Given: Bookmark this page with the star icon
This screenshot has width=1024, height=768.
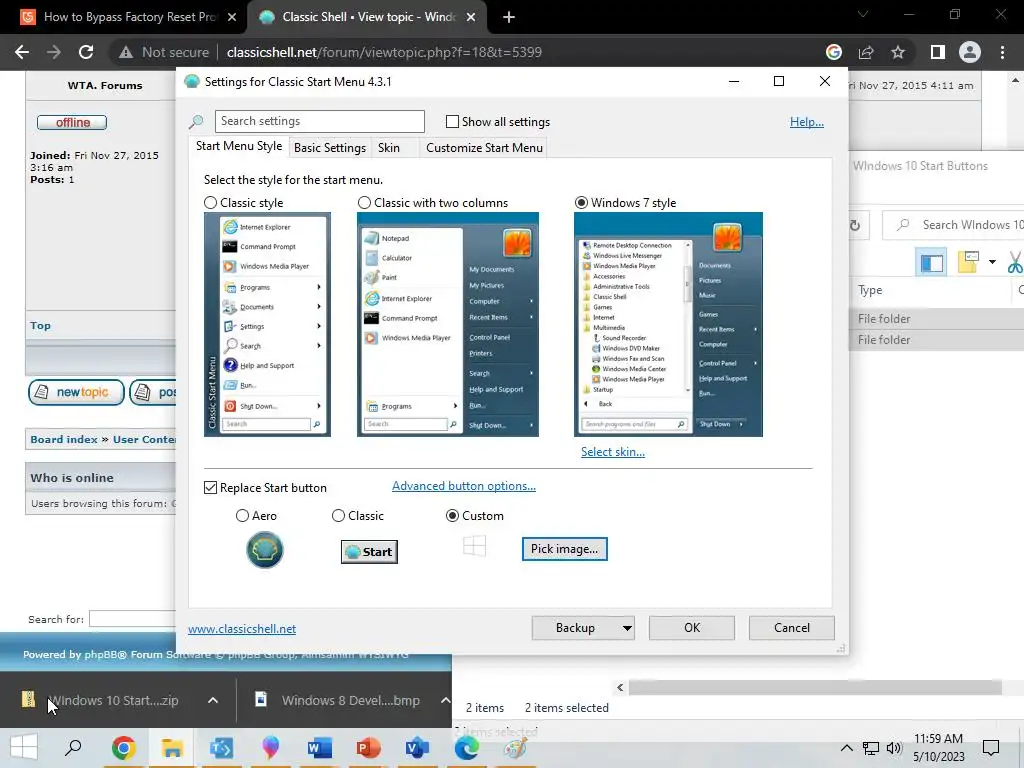Looking at the screenshot, I should pos(898,52).
